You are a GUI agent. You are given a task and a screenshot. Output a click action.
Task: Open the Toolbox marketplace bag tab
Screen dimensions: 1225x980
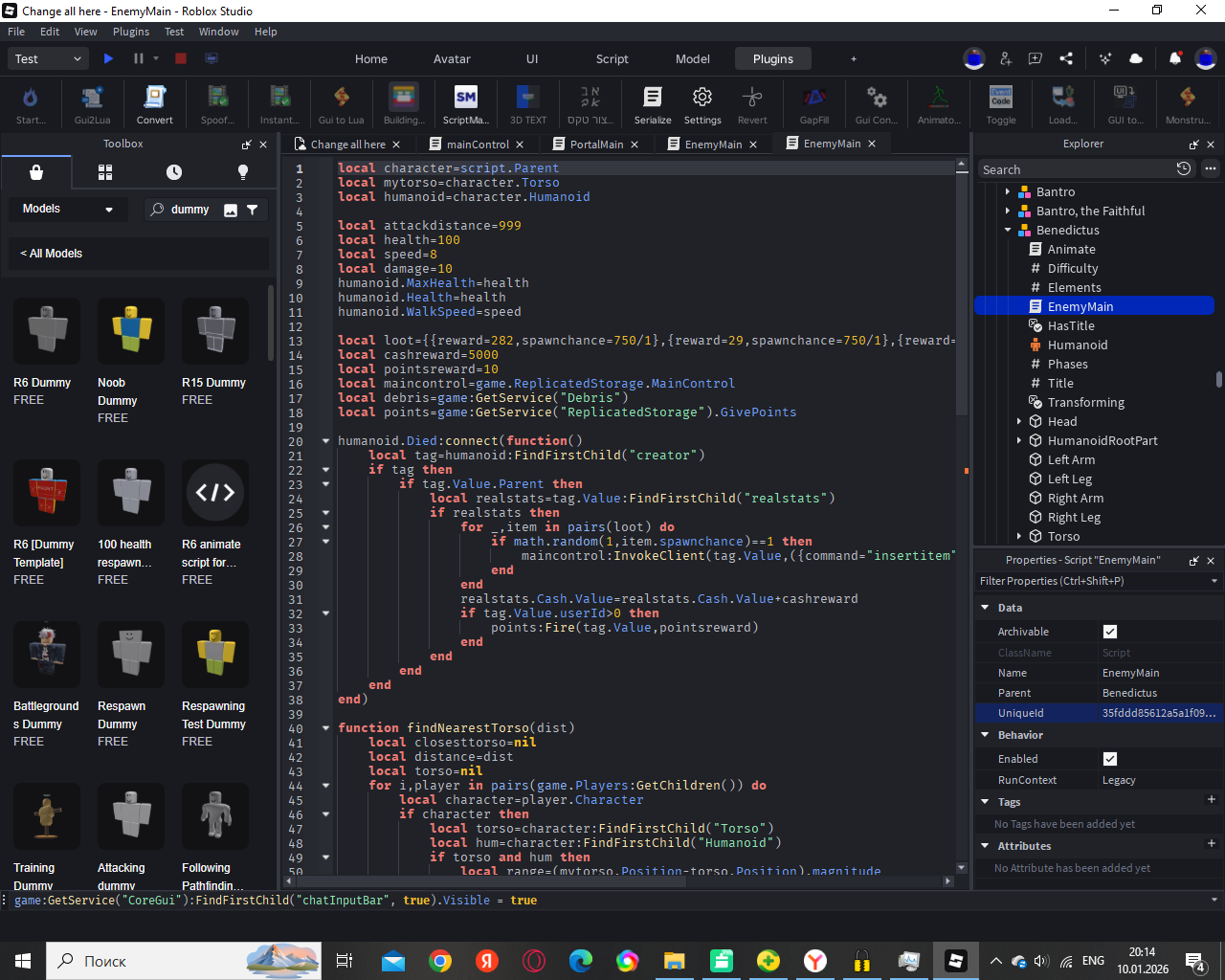tap(36, 172)
